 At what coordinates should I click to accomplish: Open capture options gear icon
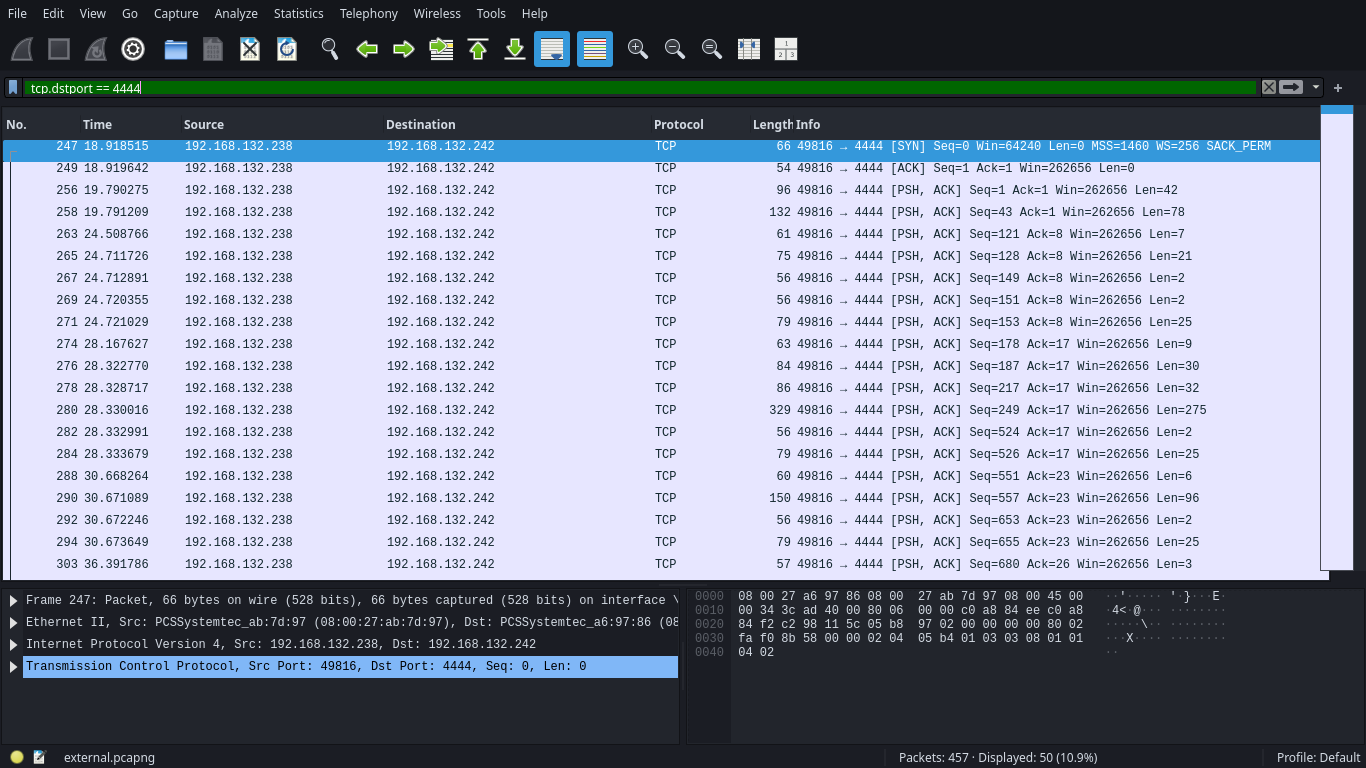[133, 49]
